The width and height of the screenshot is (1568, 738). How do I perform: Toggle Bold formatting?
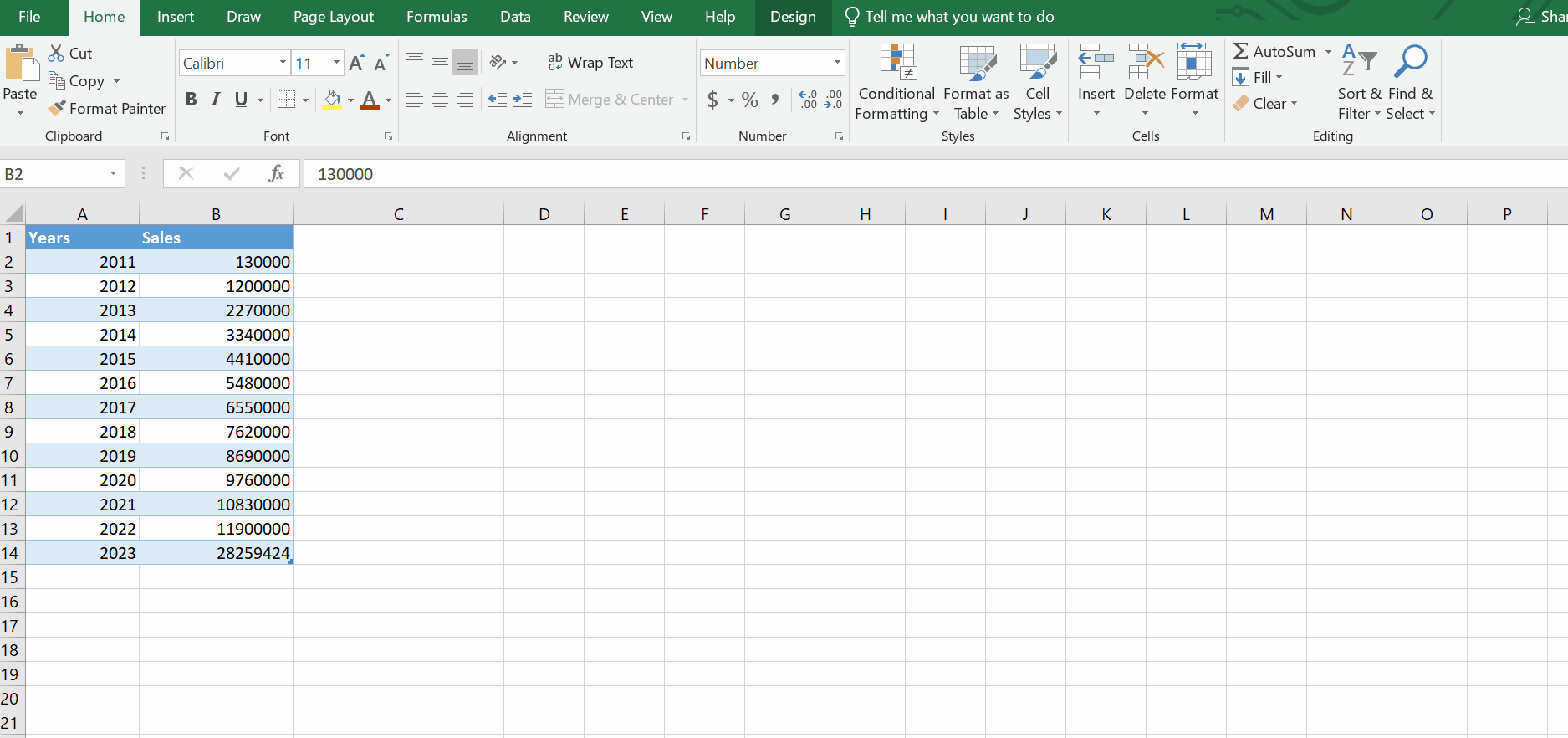pos(192,100)
